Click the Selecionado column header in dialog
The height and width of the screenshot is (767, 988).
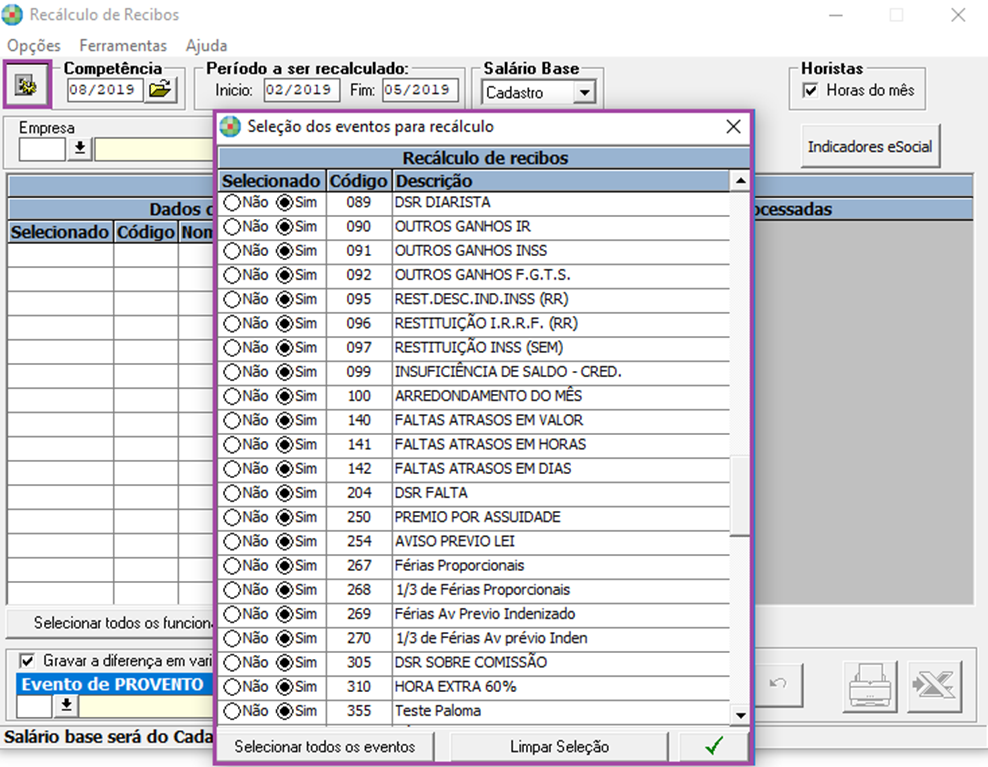pyautogui.click(x=272, y=181)
